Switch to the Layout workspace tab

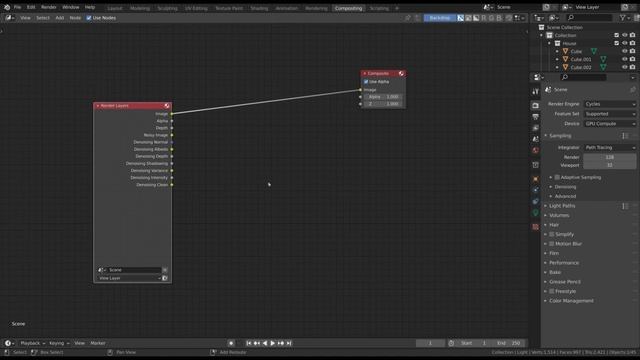115,8
